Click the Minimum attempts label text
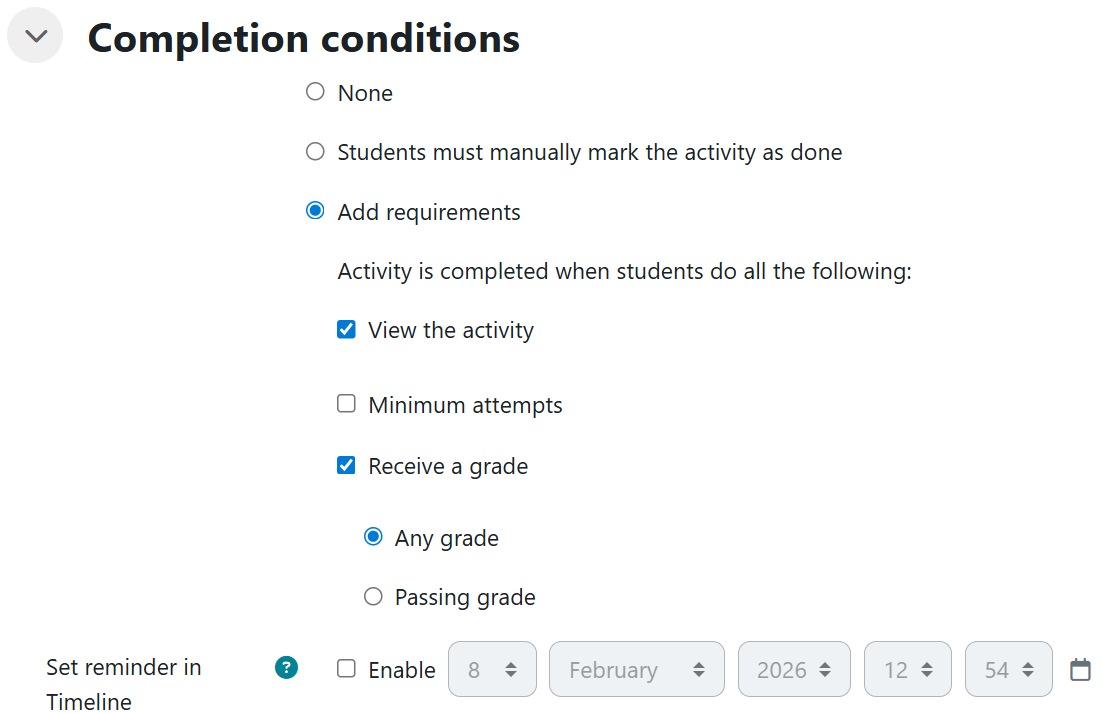1102x713 pixels. tap(465, 405)
